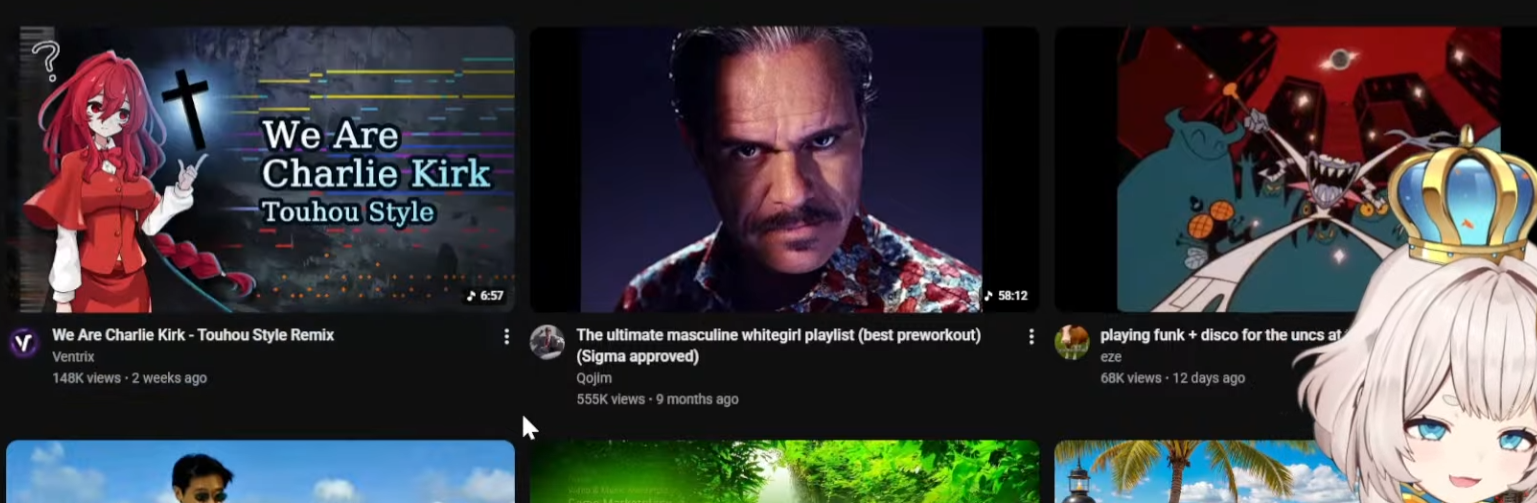Viewport: 1537px width, 503px height.
Task: Open the mustached man playlist thumbnail
Action: [x=784, y=169]
